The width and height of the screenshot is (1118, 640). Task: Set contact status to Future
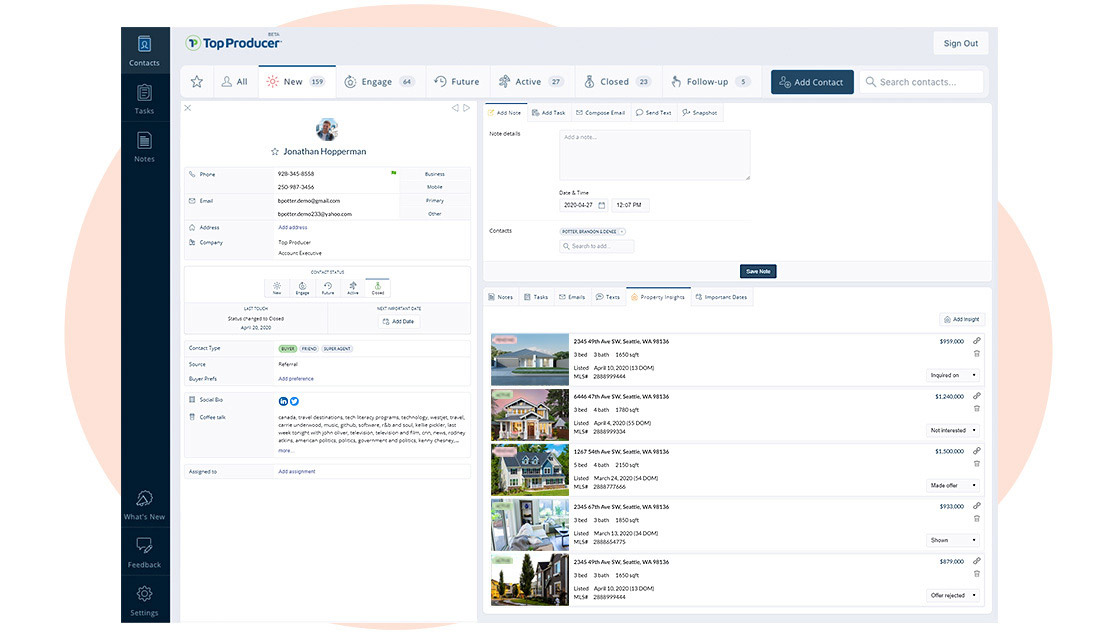tap(327, 288)
